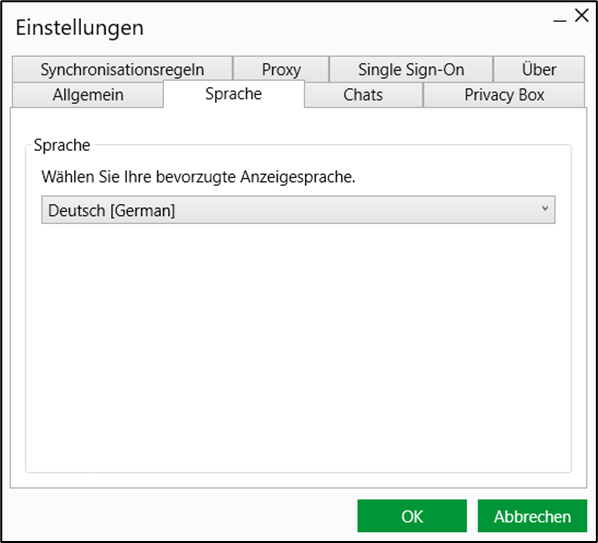Switch to the Proxy tab
This screenshot has width=598, height=543.
point(281,69)
